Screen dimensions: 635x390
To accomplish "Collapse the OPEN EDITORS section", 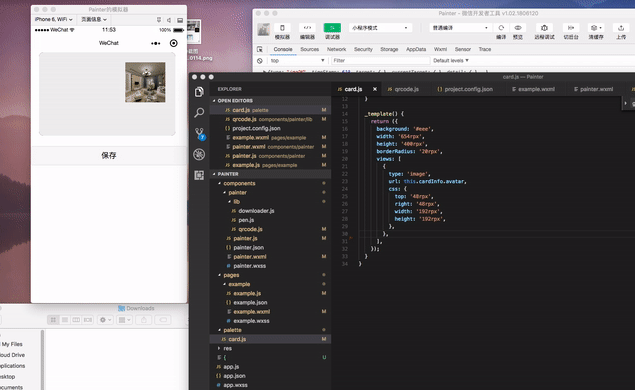I will click(x=270, y=100).
